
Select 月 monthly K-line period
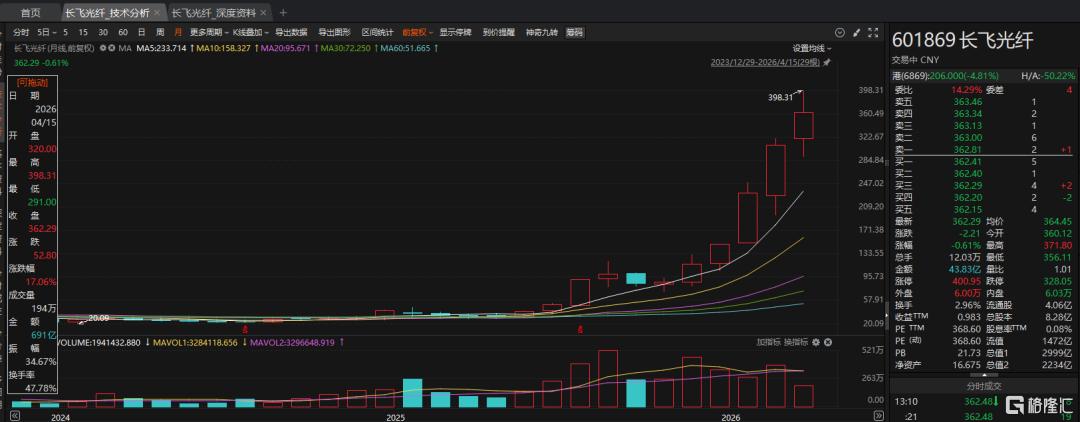pyautogui.click(x=178, y=32)
